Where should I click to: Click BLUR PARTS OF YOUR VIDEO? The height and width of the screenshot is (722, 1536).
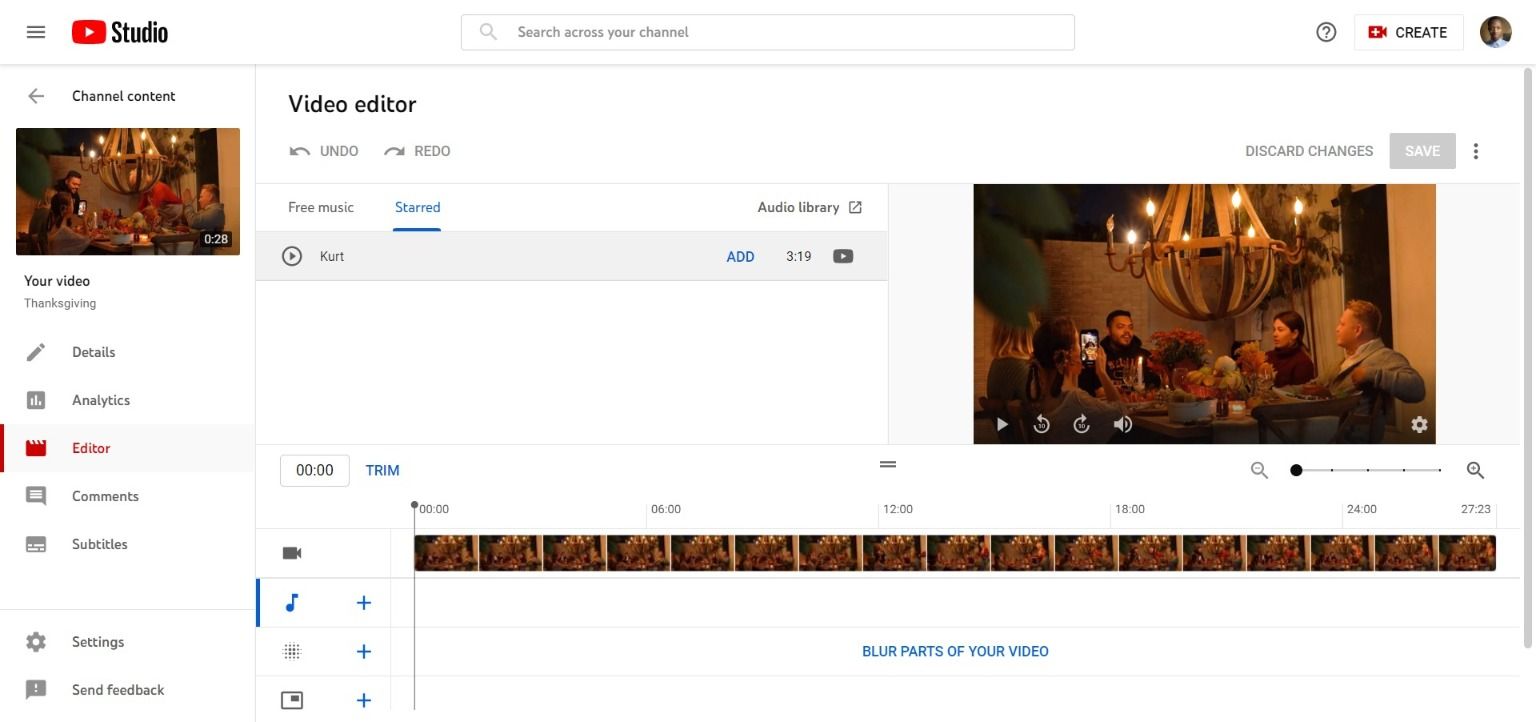coord(954,651)
